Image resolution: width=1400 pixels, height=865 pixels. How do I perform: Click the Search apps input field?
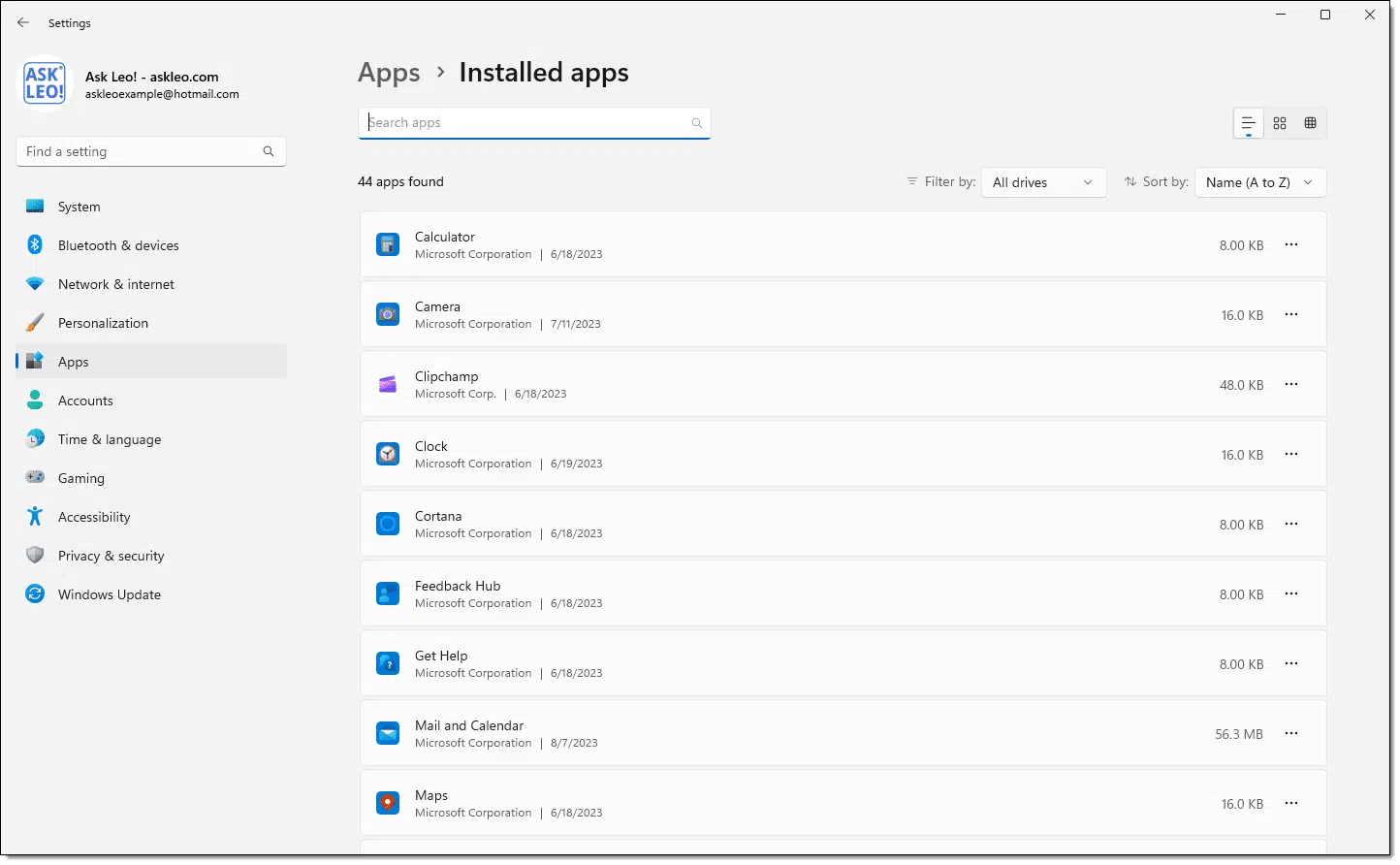tap(534, 123)
